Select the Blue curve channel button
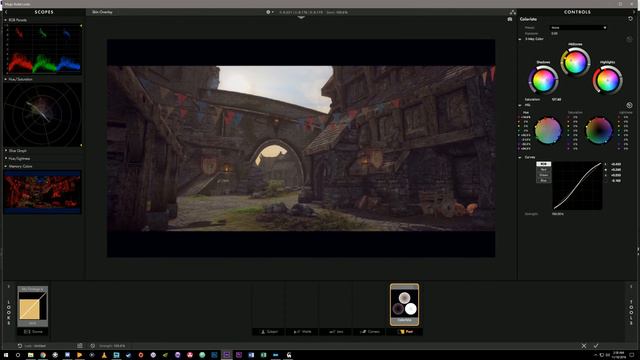This screenshot has width=640, height=360. (x=543, y=180)
